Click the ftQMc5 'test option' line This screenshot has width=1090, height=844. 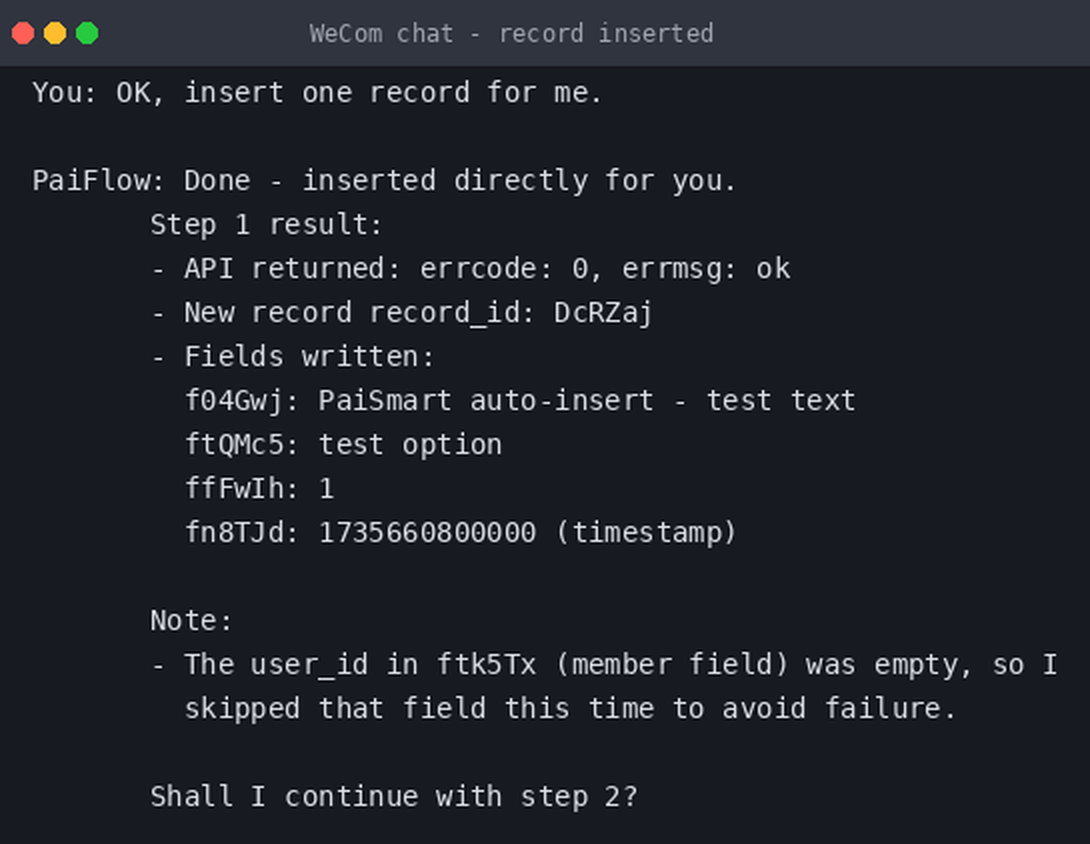click(x=343, y=445)
